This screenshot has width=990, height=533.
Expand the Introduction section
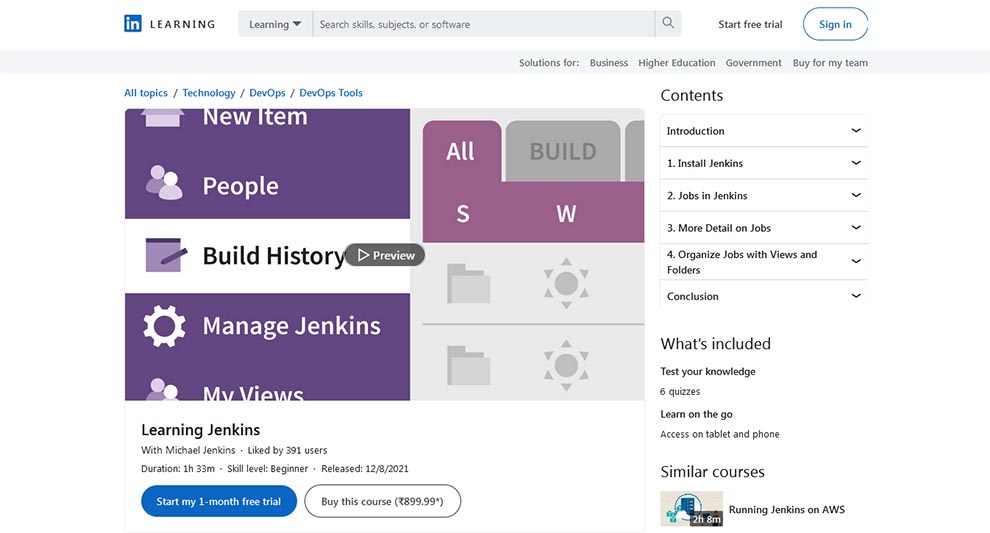coord(764,131)
